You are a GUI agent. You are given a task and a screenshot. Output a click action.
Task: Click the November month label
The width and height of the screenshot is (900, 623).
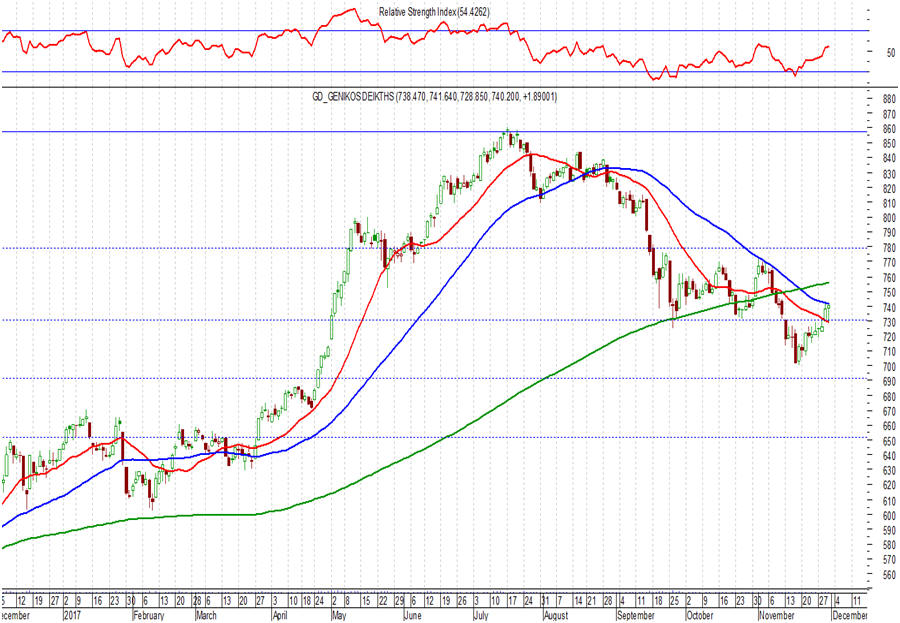click(x=777, y=615)
